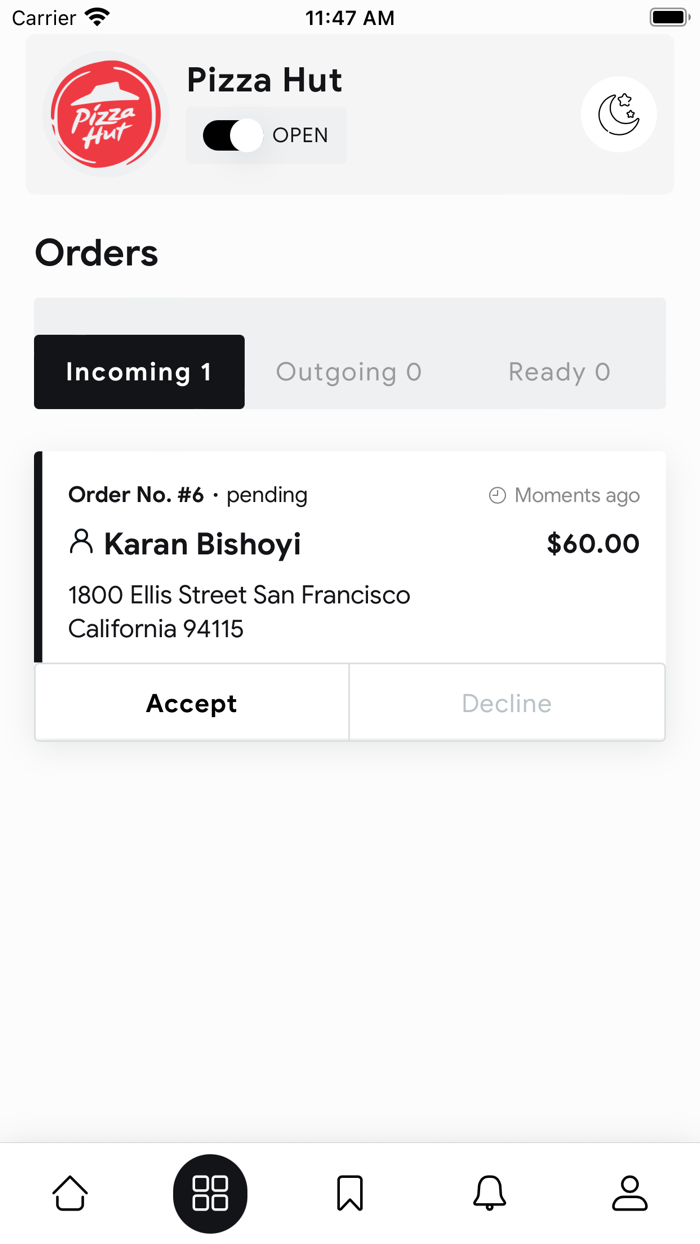Tap the Wi-Fi status bar icon
The height and width of the screenshot is (1244, 700).
97,17
